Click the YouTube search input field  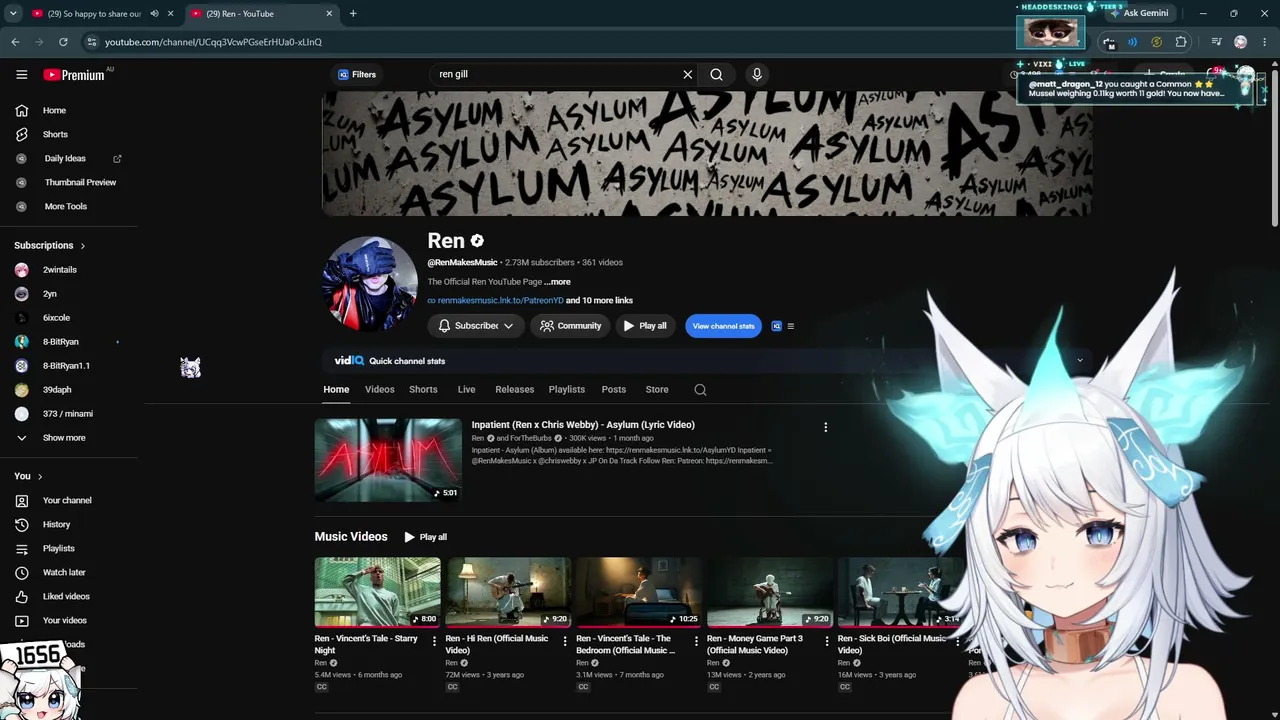click(x=555, y=74)
